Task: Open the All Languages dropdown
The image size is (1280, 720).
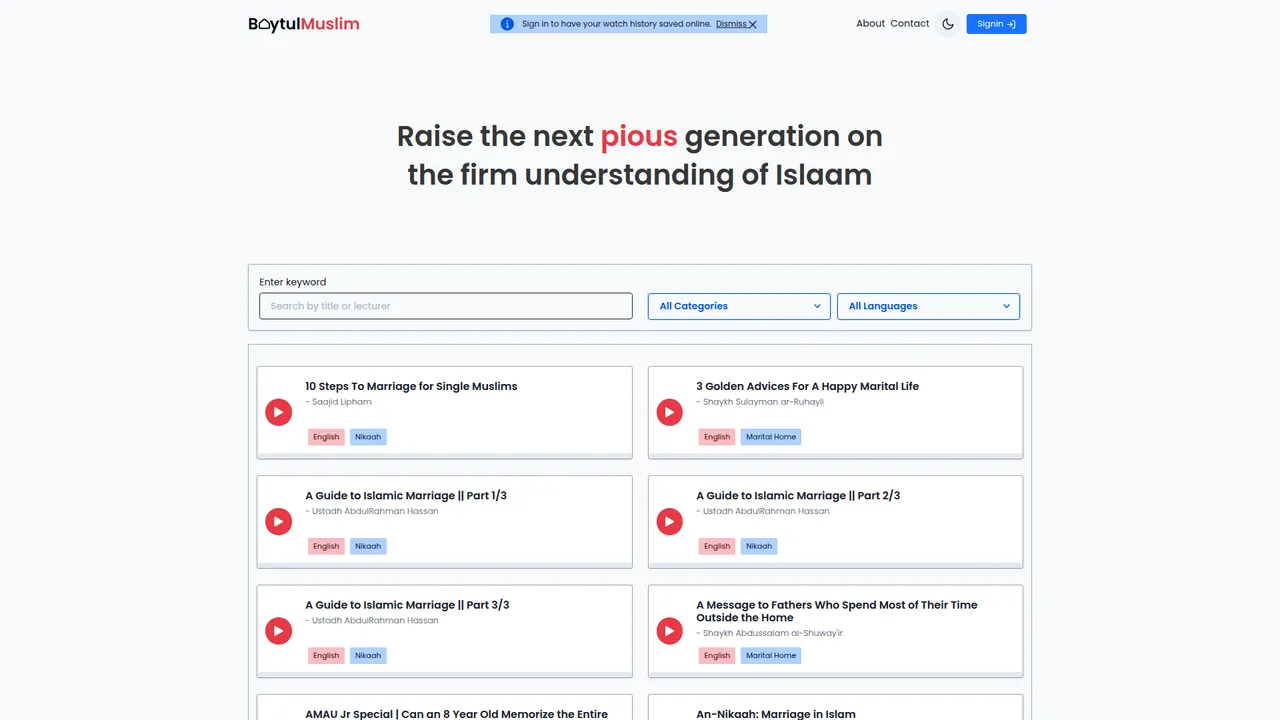Action: 928,306
